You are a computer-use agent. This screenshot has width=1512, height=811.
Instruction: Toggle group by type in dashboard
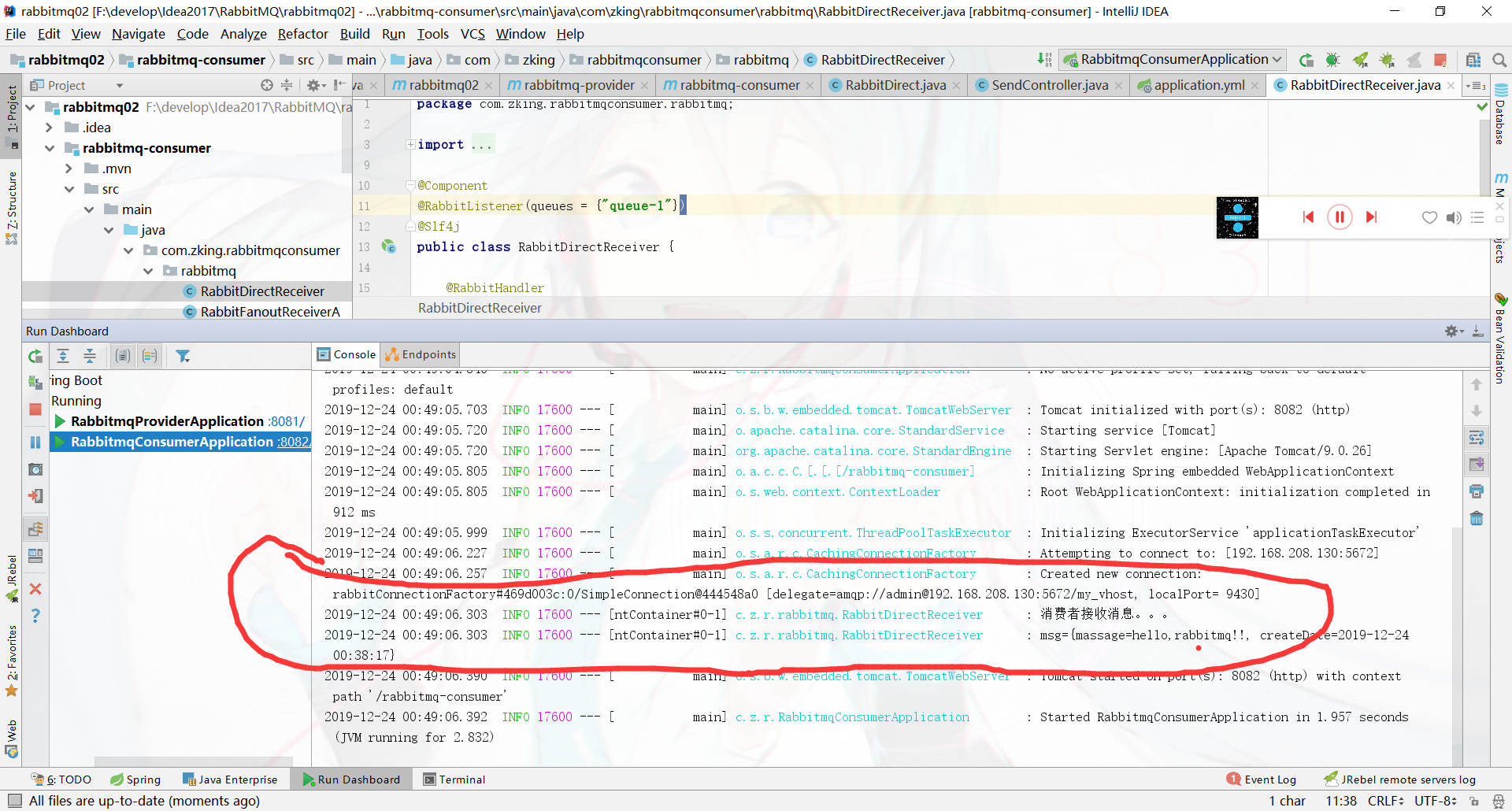tap(123, 356)
